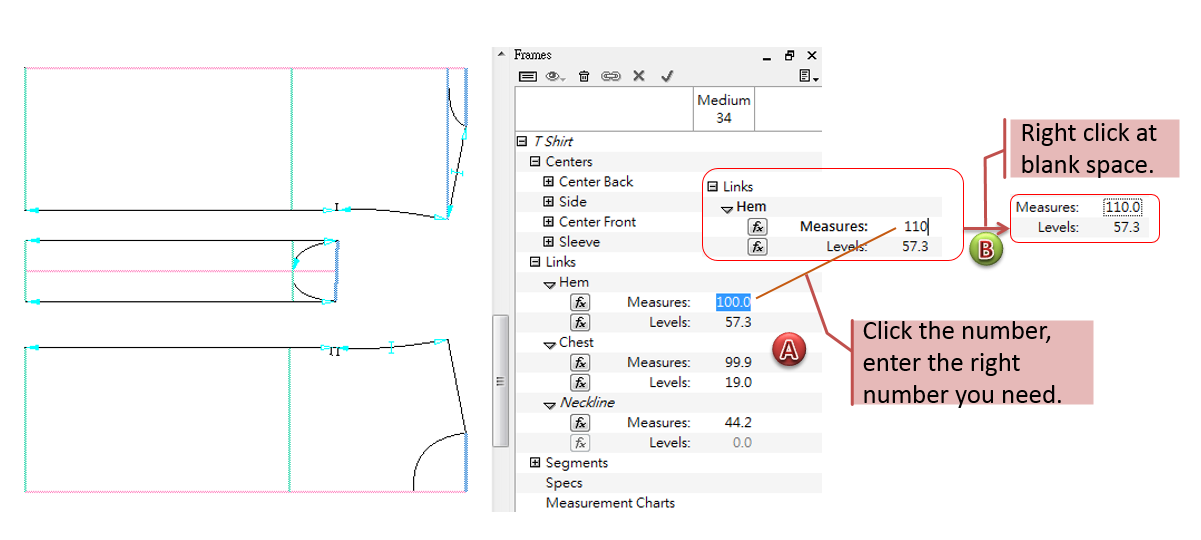The width and height of the screenshot is (1201, 540).
Task: Expand the Center Back tree node
Action: [x=548, y=182]
